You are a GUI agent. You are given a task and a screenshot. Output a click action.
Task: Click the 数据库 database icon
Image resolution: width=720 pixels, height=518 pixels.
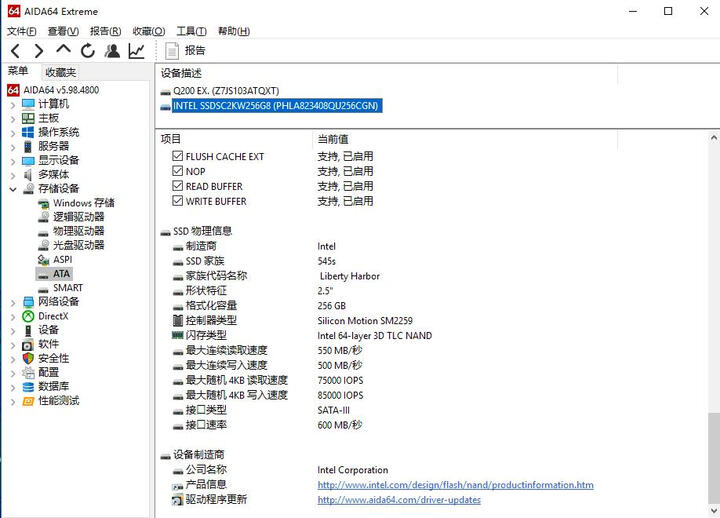click(28, 387)
